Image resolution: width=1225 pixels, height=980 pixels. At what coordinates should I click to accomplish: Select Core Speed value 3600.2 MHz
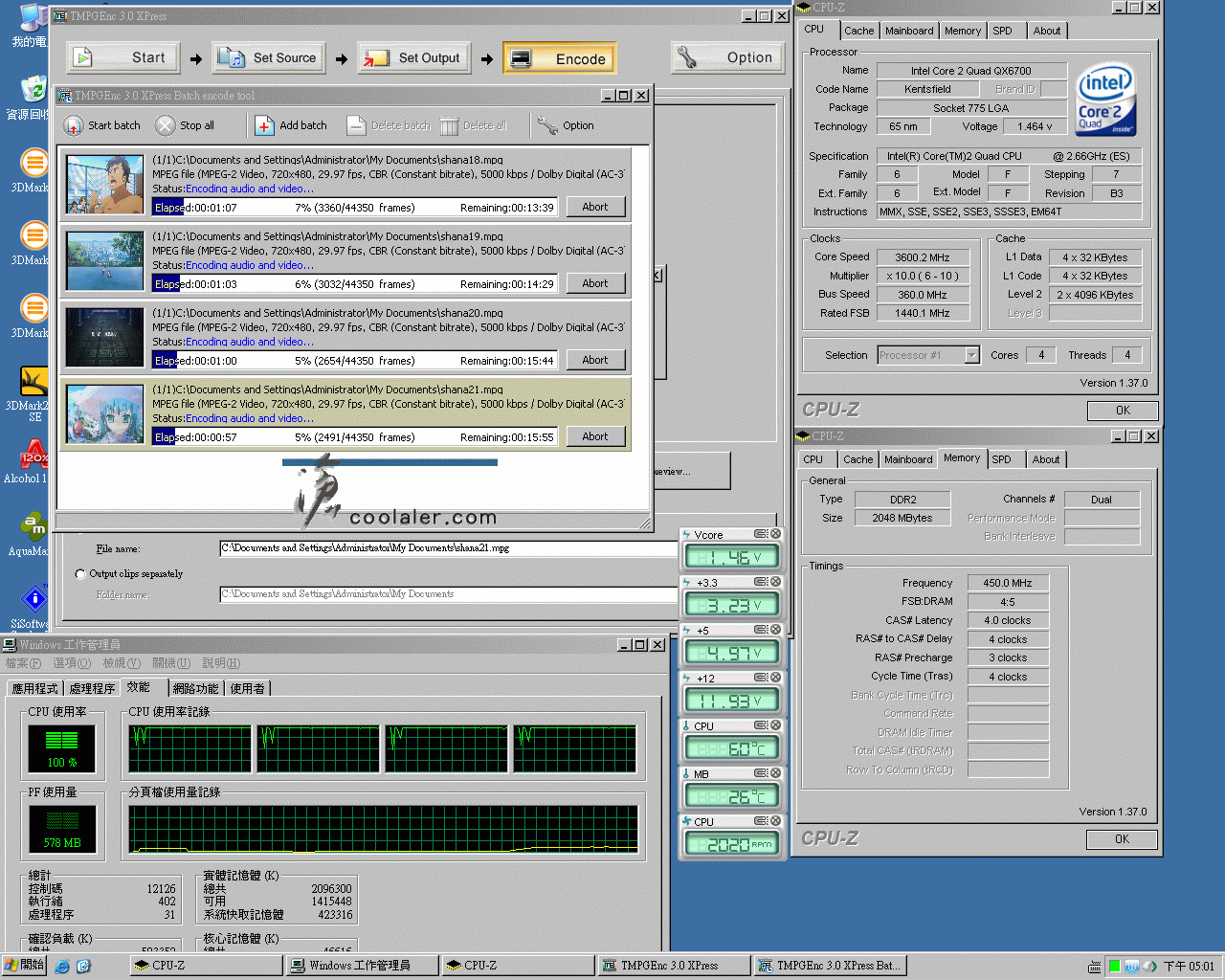pyautogui.click(x=922, y=257)
